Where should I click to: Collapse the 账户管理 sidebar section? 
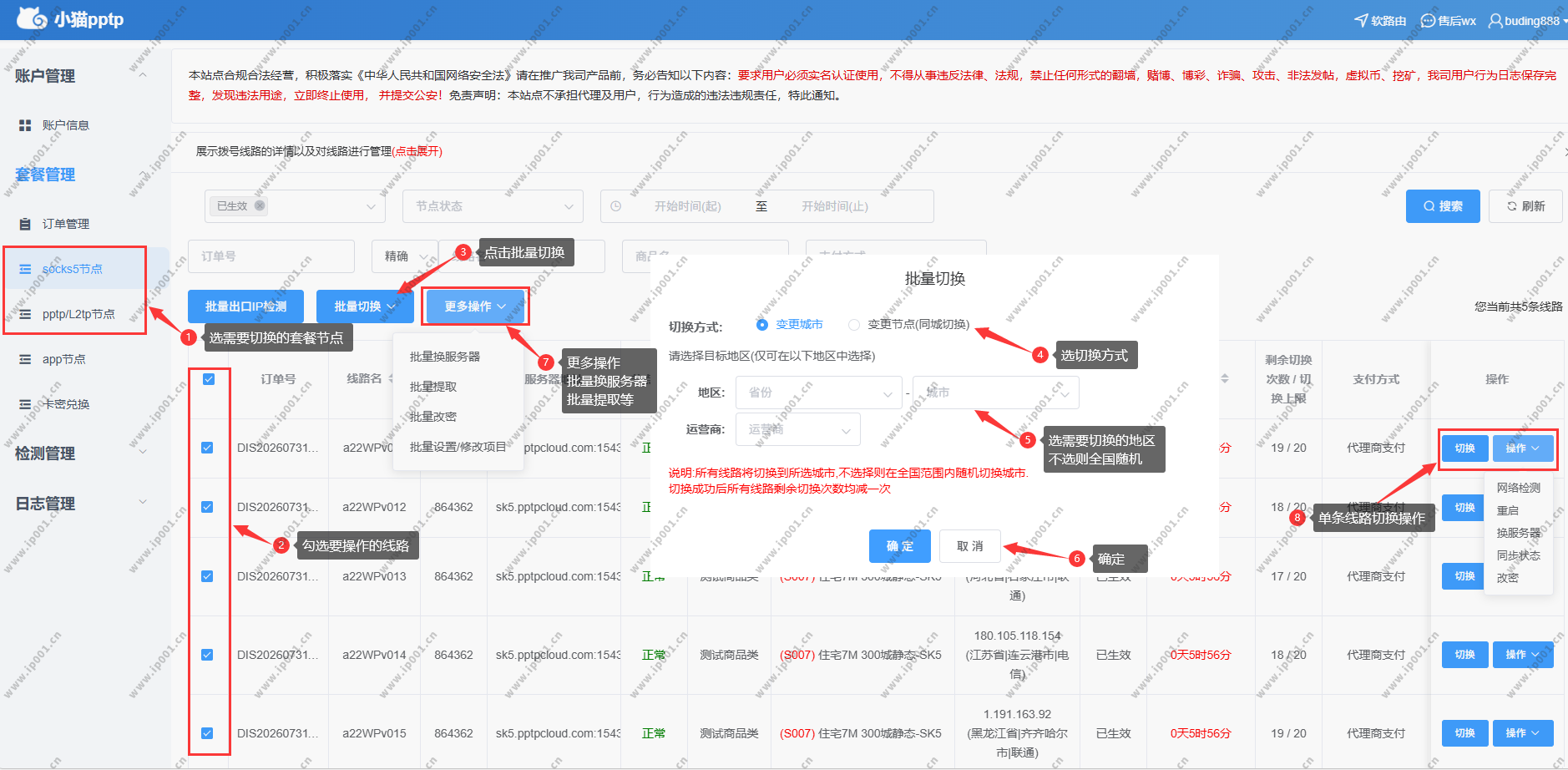143,76
